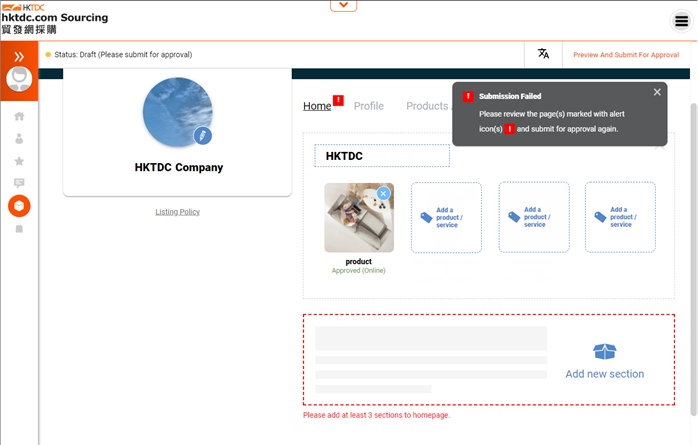Click the 'product' name label
The height and width of the screenshot is (445, 698).
(x=358, y=262)
